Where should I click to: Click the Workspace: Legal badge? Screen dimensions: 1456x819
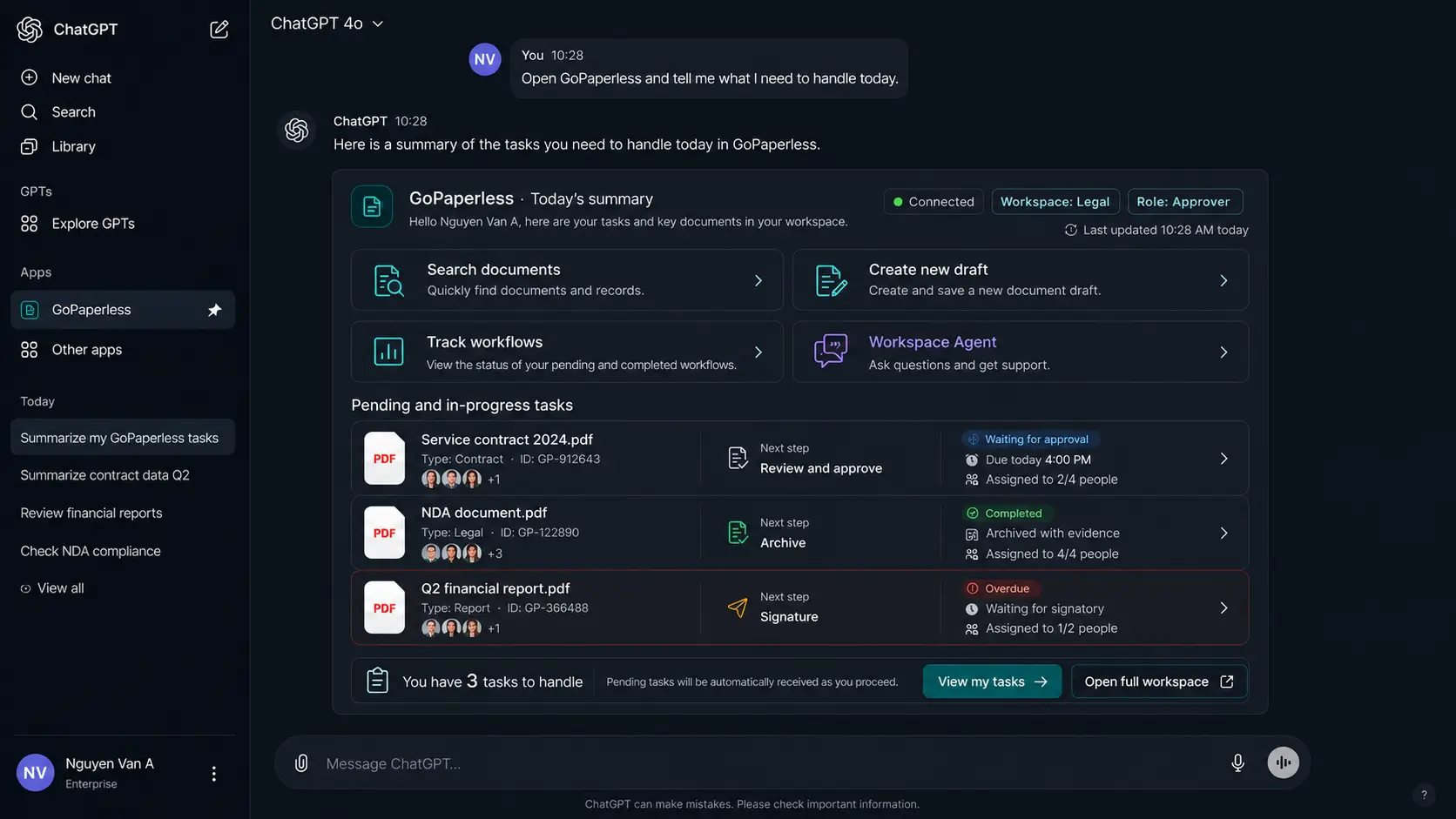1055,201
